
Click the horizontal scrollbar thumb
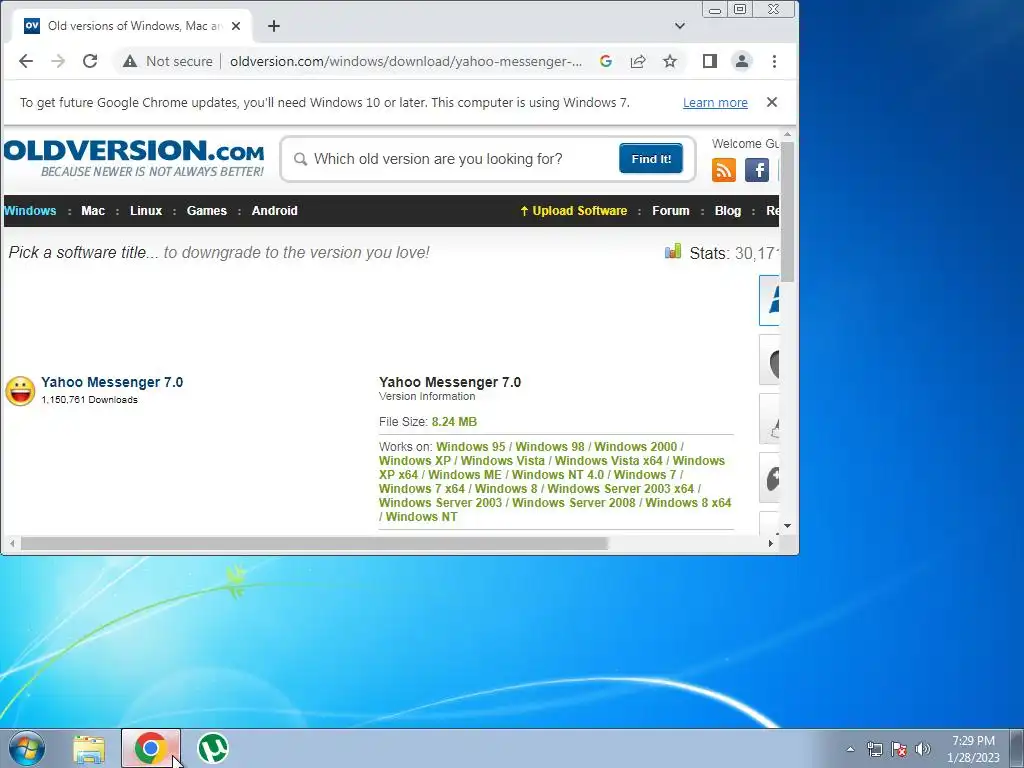[314, 543]
